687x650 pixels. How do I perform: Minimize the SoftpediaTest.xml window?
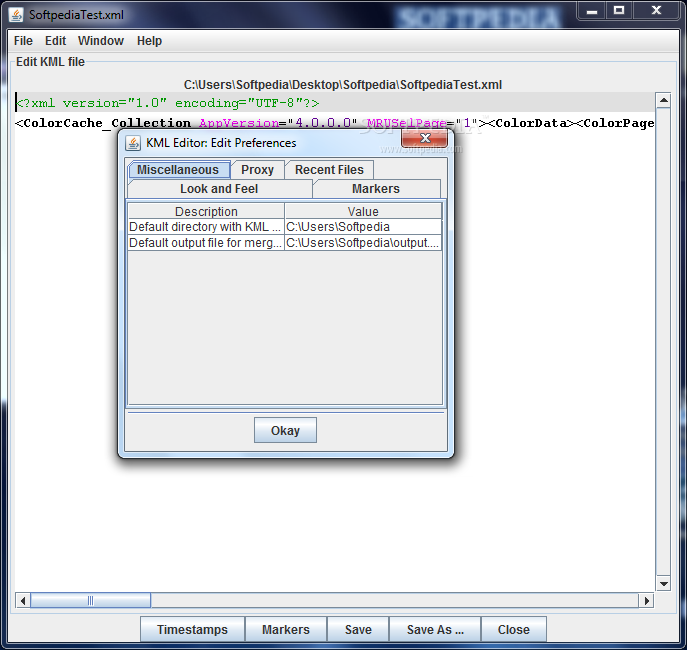coord(592,11)
